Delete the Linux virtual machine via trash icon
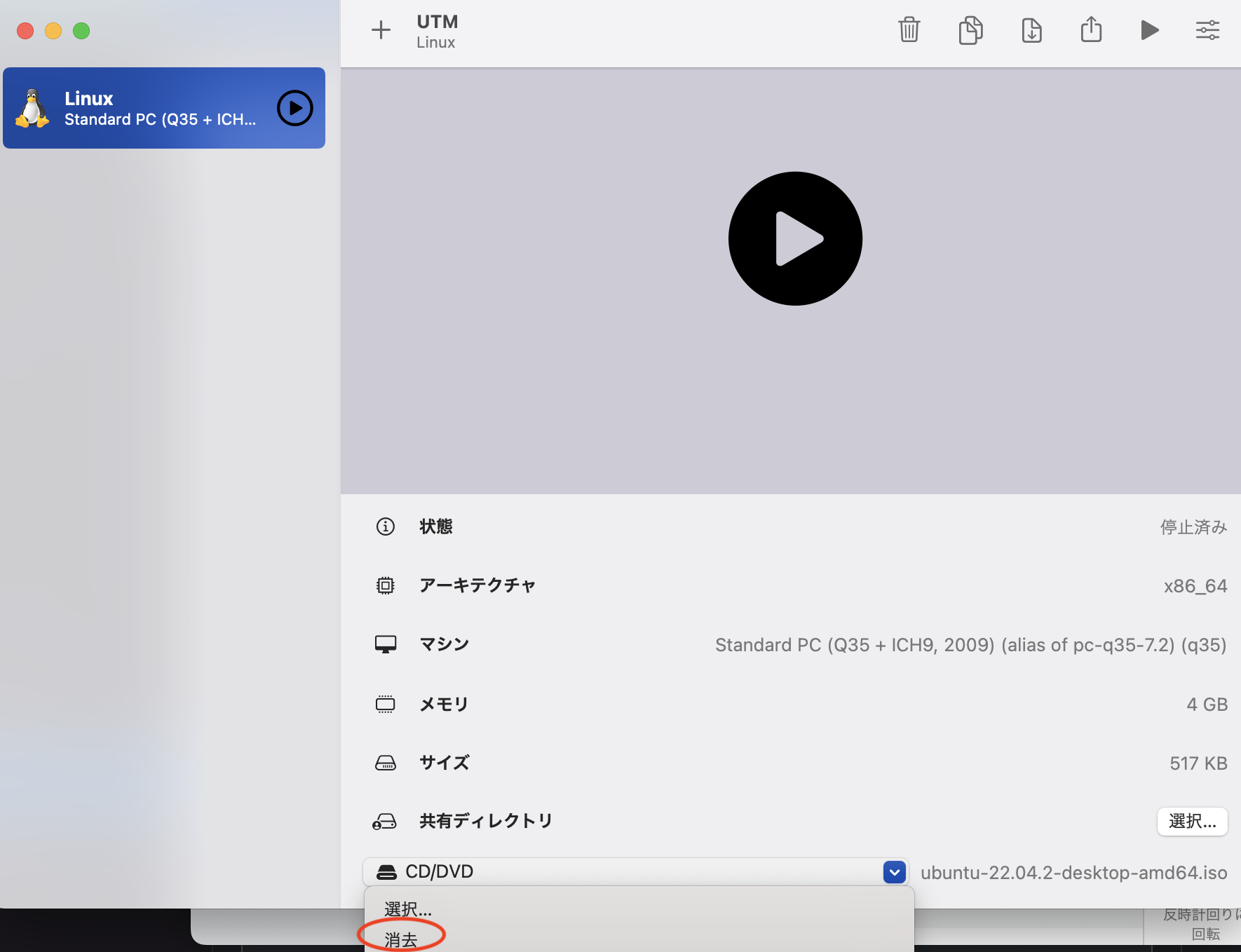 pyautogui.click(x=909, y=30)
